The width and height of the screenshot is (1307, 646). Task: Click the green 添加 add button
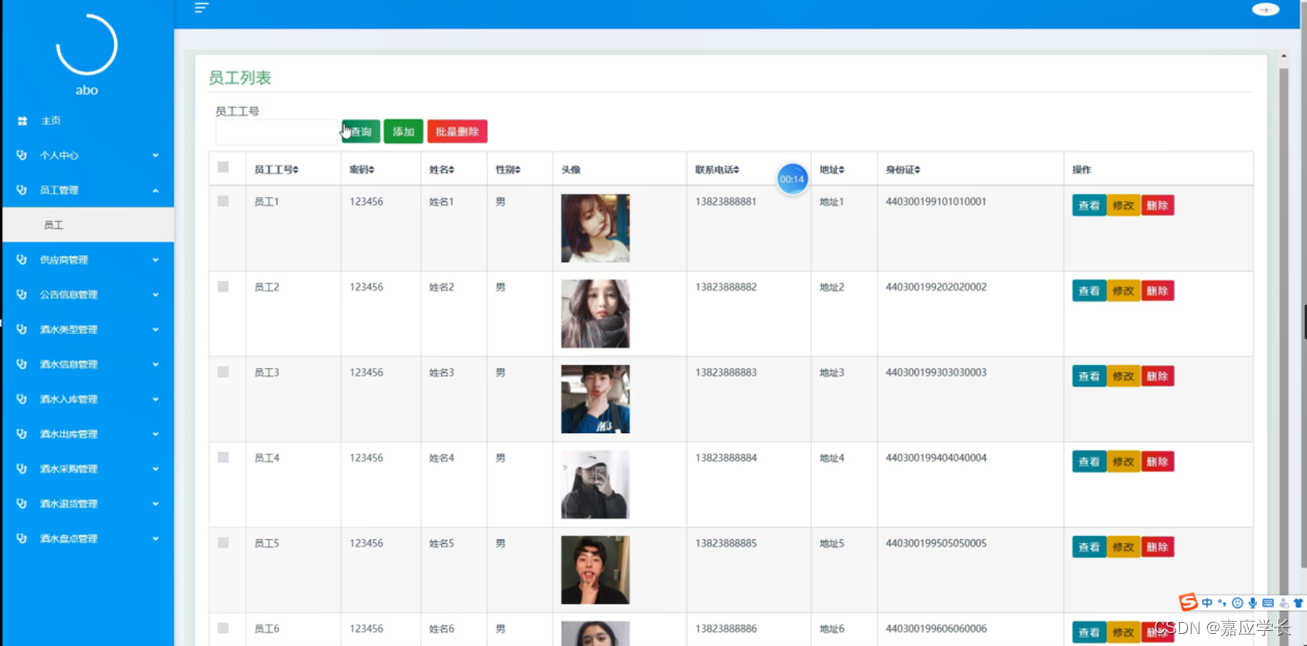click(x=403, y=132)
